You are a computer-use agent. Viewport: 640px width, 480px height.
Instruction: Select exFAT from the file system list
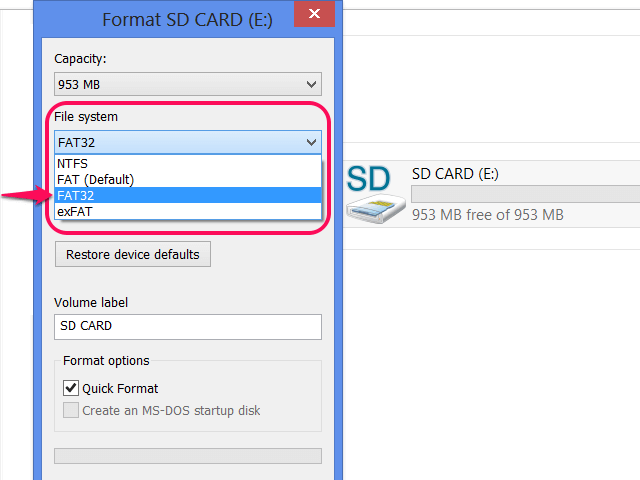[x=188, y=211]
